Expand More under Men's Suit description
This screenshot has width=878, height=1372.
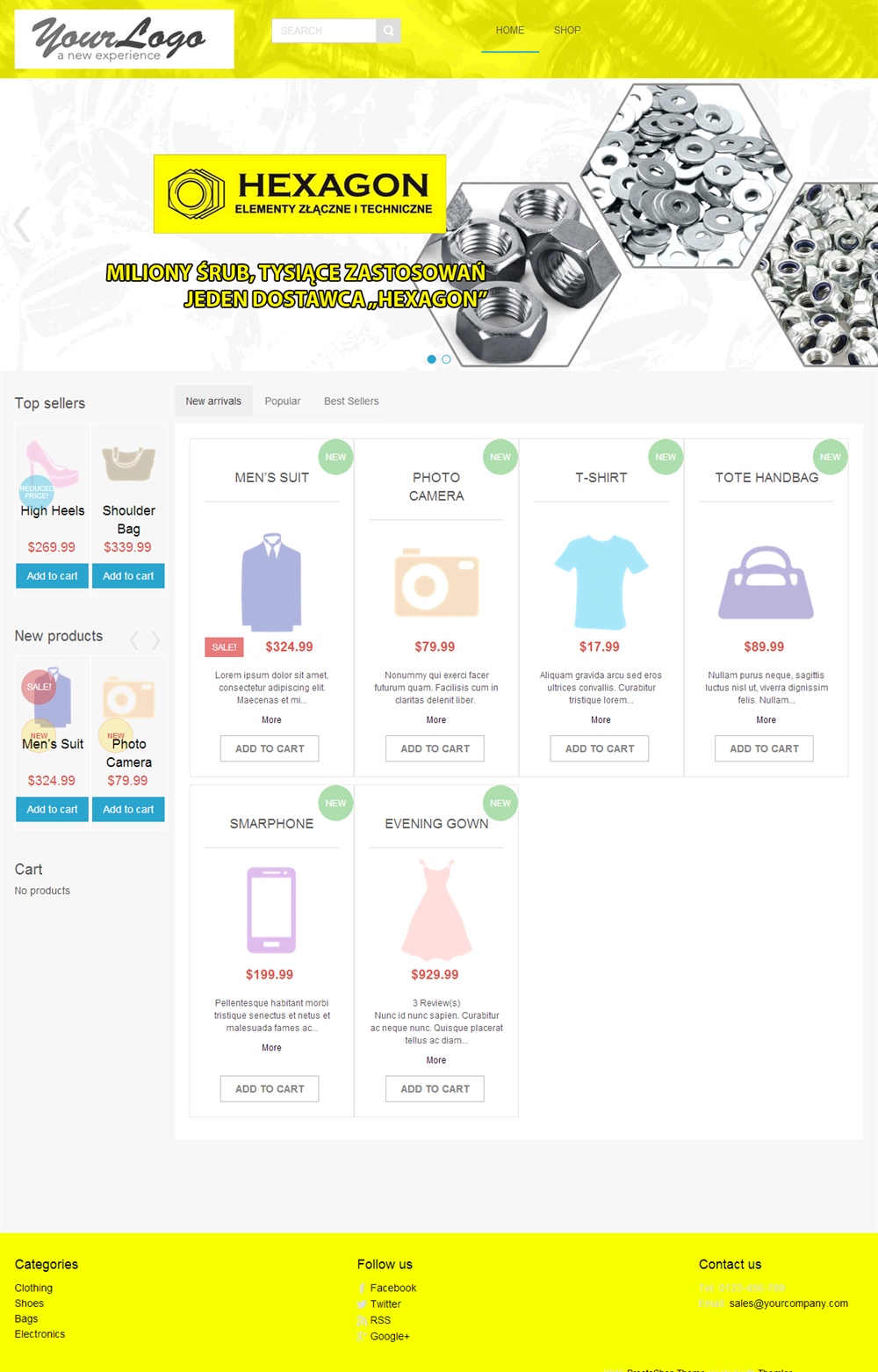tap(271, 720)
